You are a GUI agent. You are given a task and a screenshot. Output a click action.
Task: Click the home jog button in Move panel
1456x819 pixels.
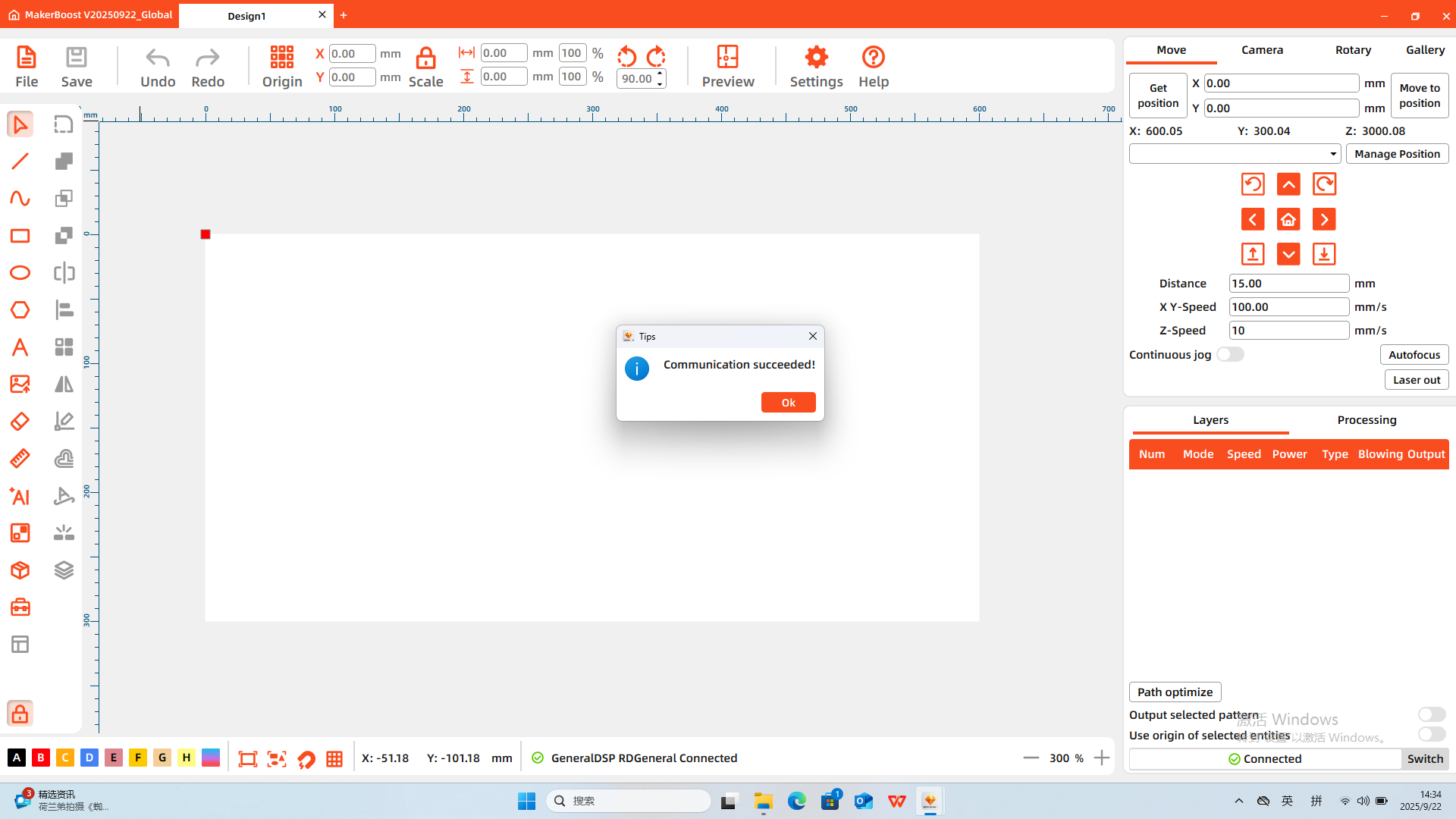(1288, 219)
